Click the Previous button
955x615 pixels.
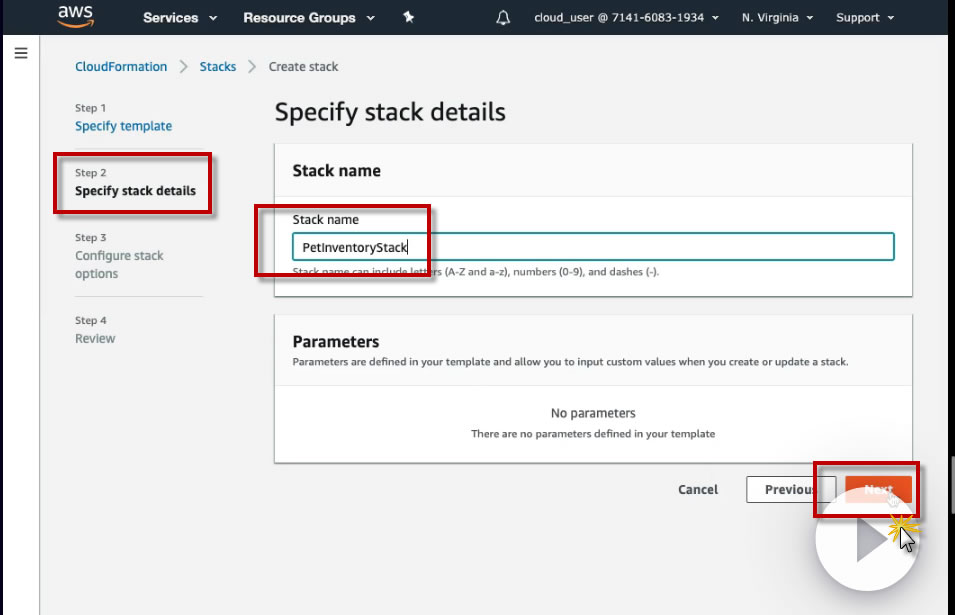[789, 490]
